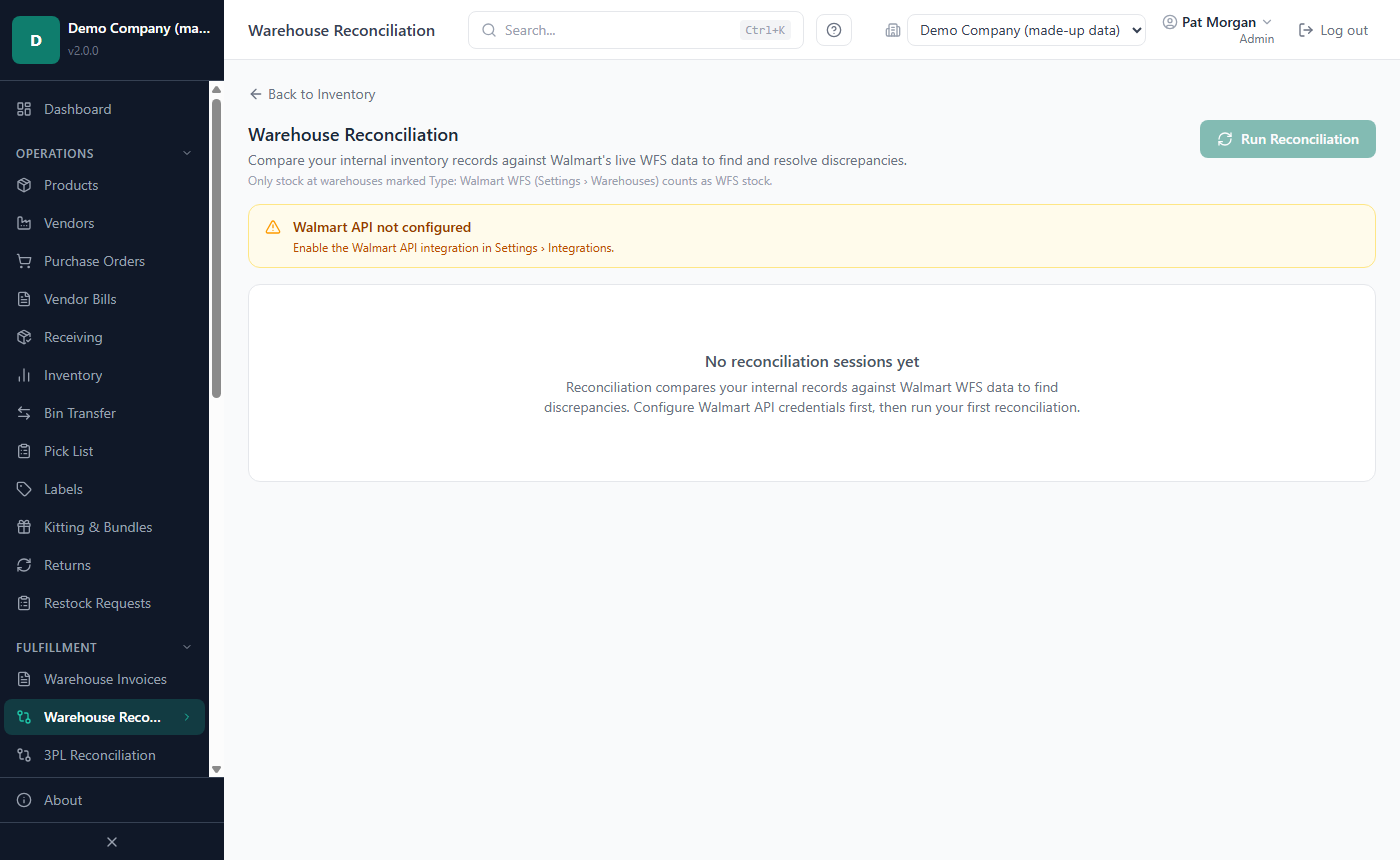
Task: Click the Returns refresh icon
Action: (x=24, y=565)
